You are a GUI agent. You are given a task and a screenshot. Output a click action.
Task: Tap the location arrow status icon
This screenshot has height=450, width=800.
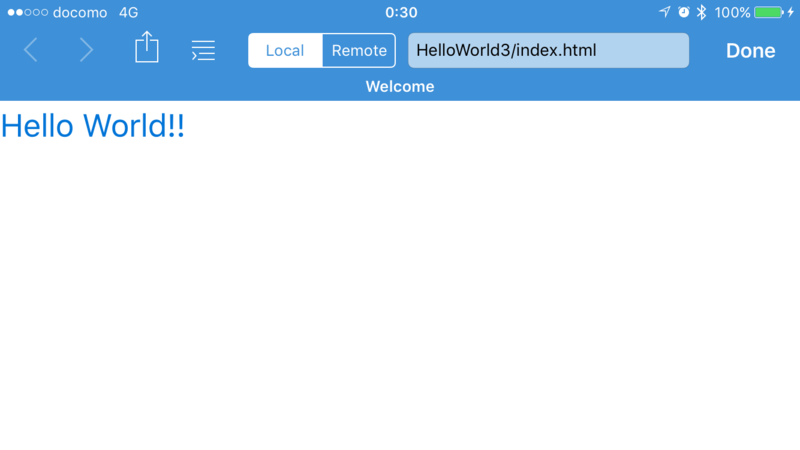coord(664,12)
